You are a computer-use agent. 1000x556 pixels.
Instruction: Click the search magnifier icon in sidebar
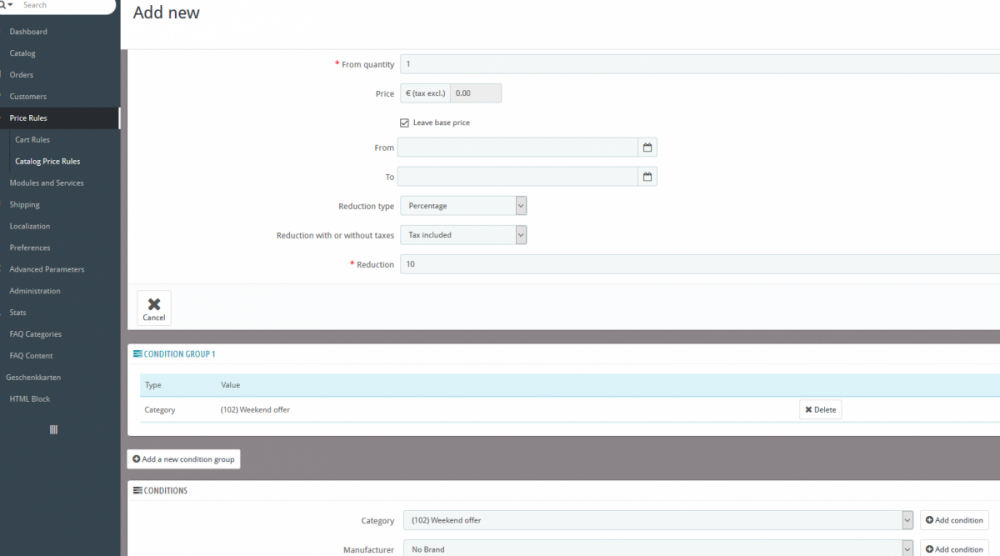(x=5, y=5)
